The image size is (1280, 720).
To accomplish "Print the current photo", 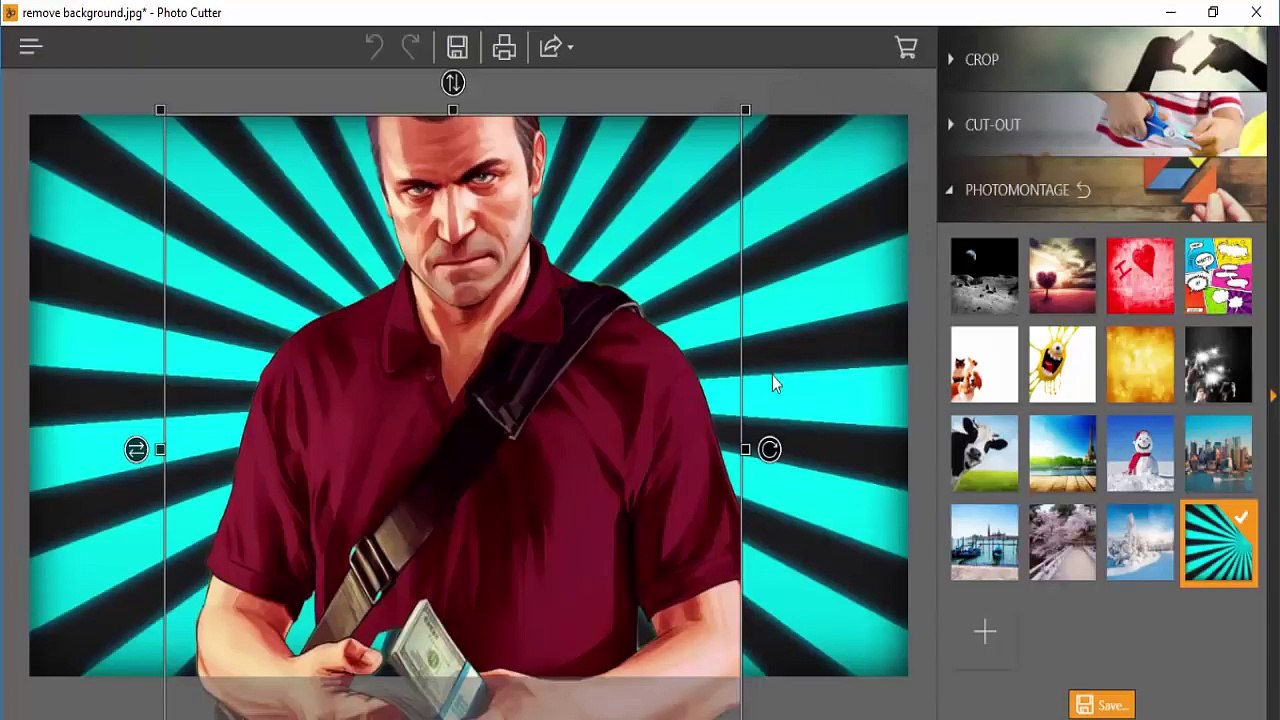I will click(x=504, y=47).
